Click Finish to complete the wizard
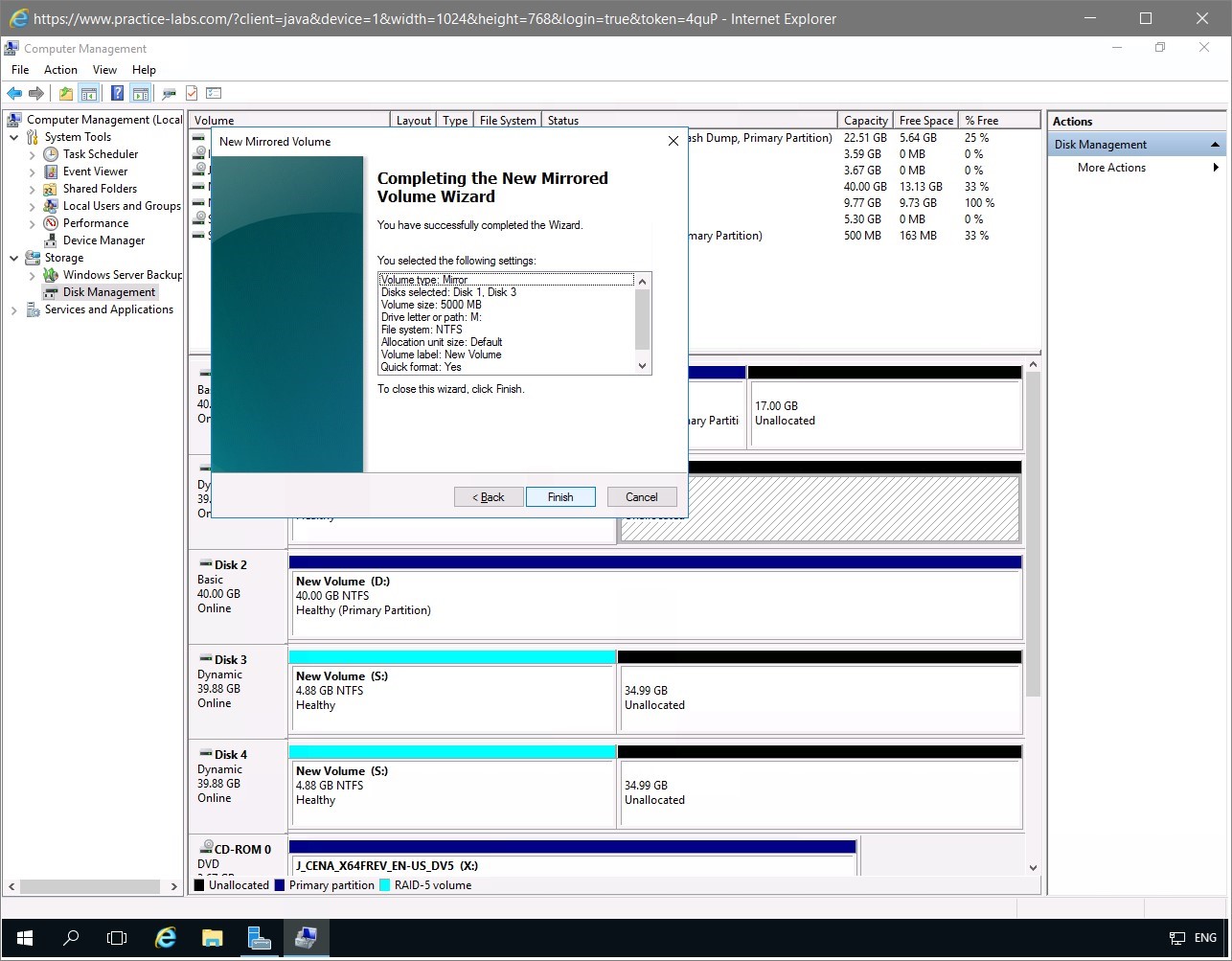 (560, 497)
